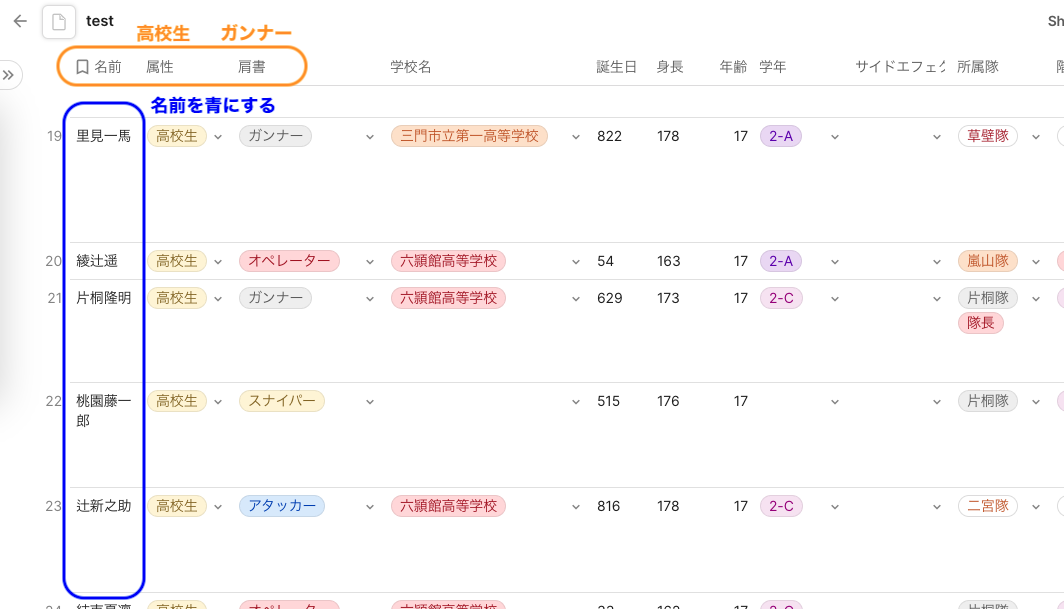Click the blue アタッカー tag
The height and width of the screenshot is (609, 1064).
pyautogui.click(x=282, y=506)
